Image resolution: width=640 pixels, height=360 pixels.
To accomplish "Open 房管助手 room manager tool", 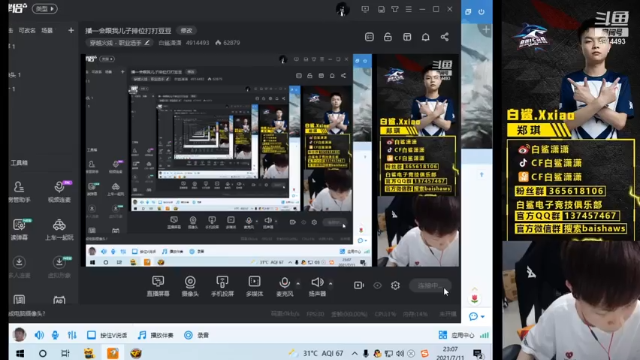I will [x=19, y=191].
